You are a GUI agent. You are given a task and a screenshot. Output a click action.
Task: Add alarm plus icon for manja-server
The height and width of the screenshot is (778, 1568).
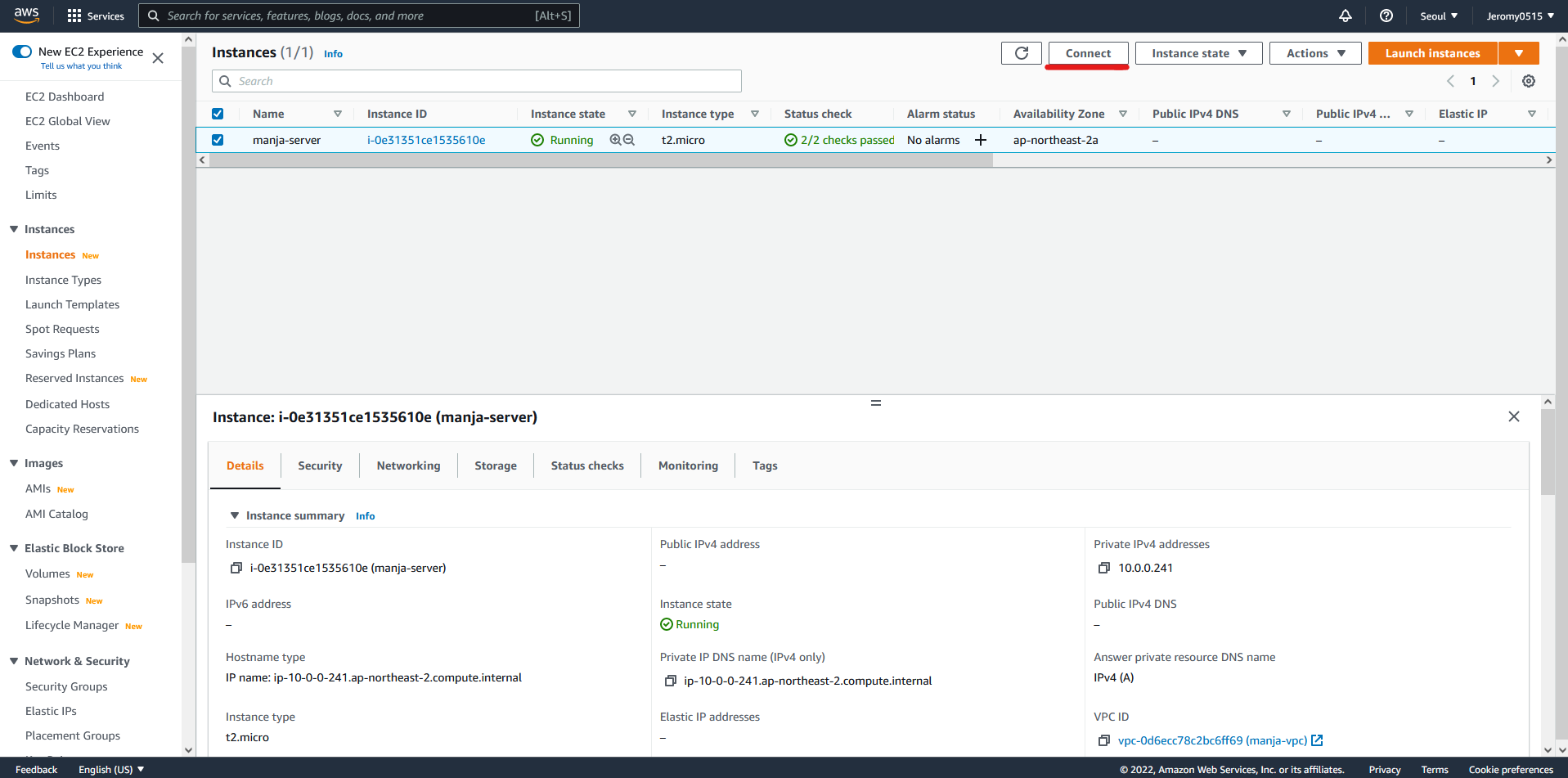point(981,140)
